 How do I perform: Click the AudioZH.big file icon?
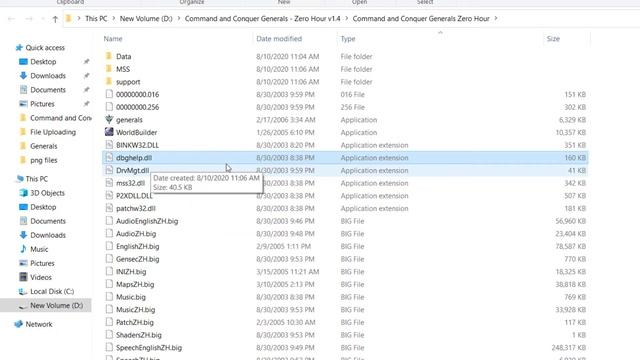point(109,233)
